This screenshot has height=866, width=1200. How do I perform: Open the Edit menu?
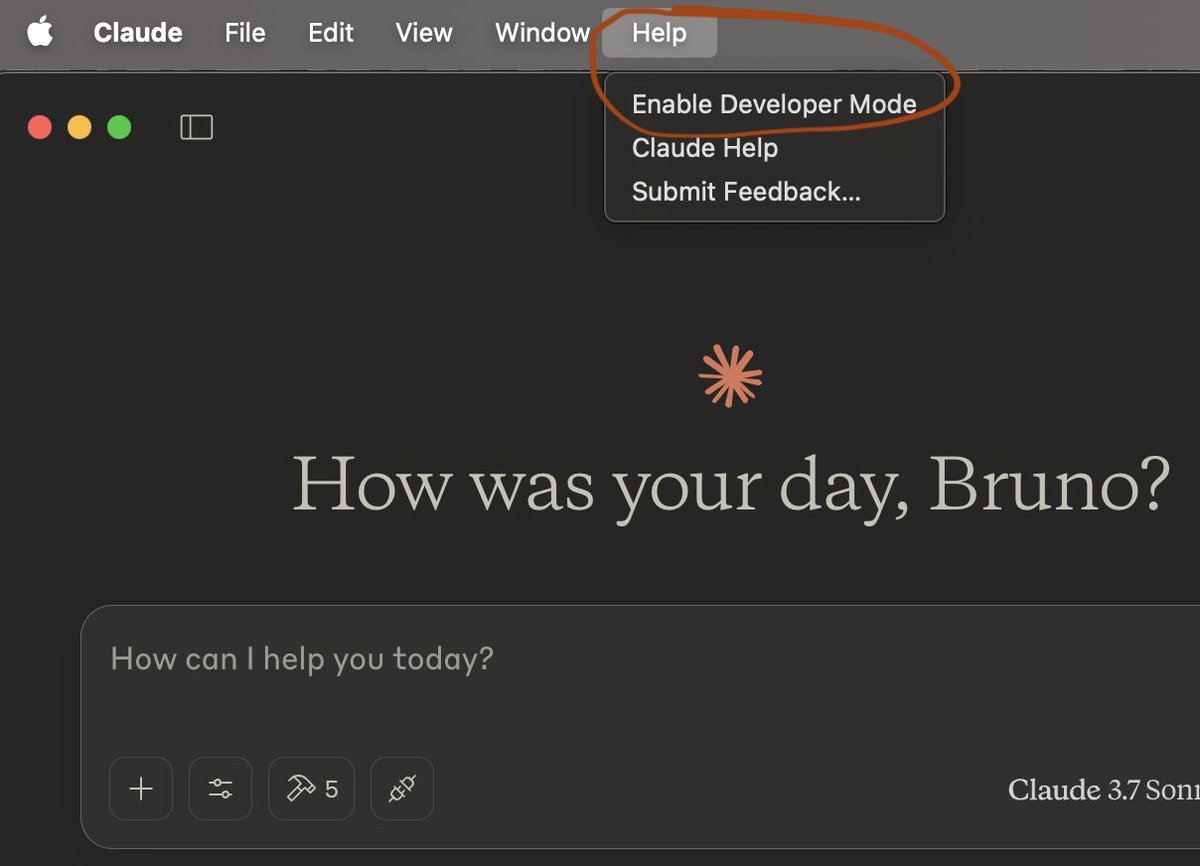click(x=331, y=33)
